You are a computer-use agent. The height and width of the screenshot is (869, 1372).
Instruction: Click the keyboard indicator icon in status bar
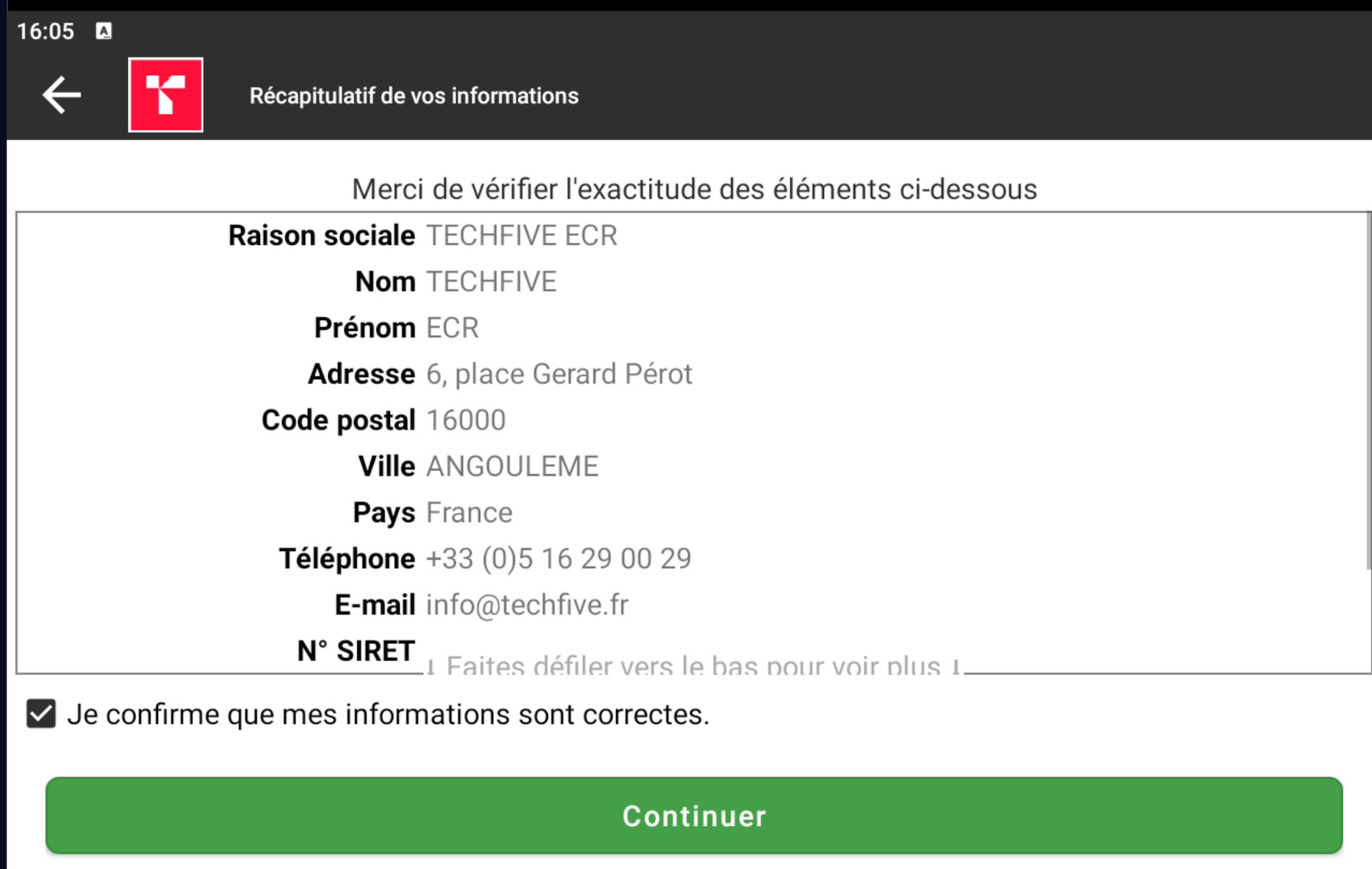click(x=104, y=31)
